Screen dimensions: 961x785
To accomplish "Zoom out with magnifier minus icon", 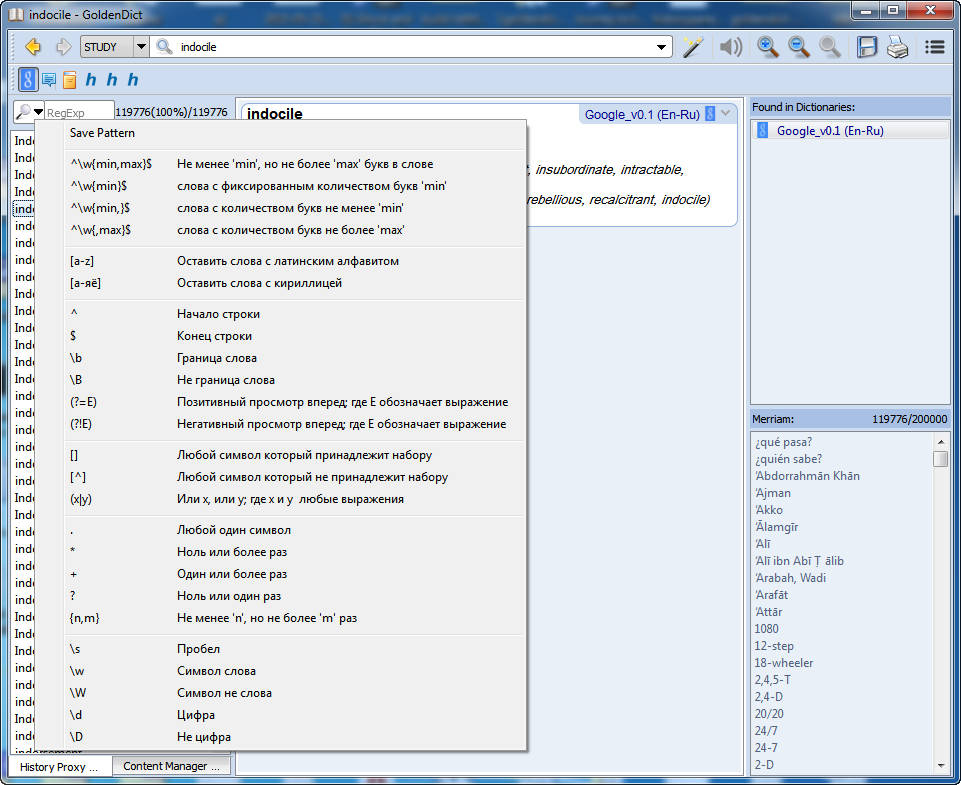I will click(799, 47).
